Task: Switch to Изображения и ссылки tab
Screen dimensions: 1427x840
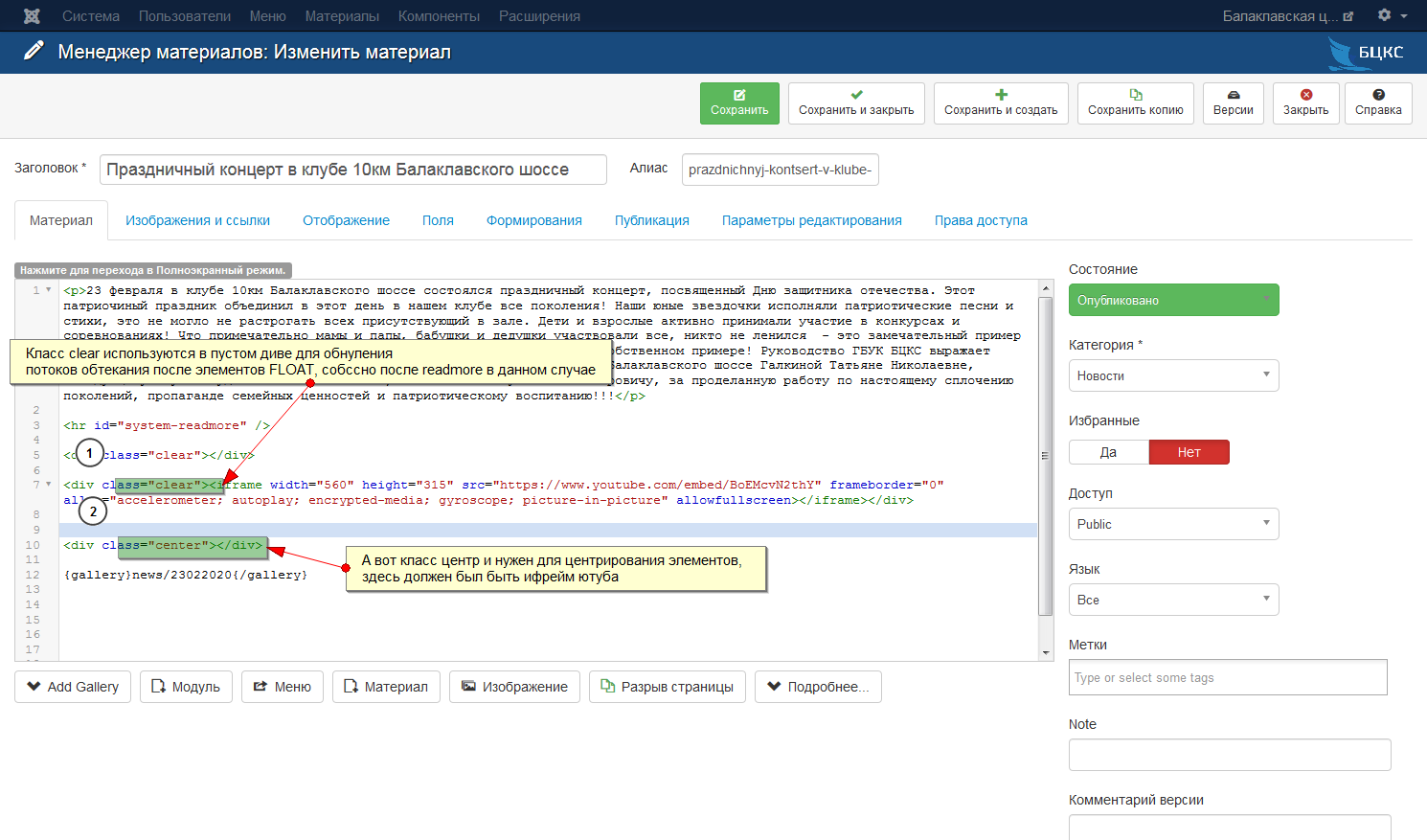Action: [x=198, y=220]
